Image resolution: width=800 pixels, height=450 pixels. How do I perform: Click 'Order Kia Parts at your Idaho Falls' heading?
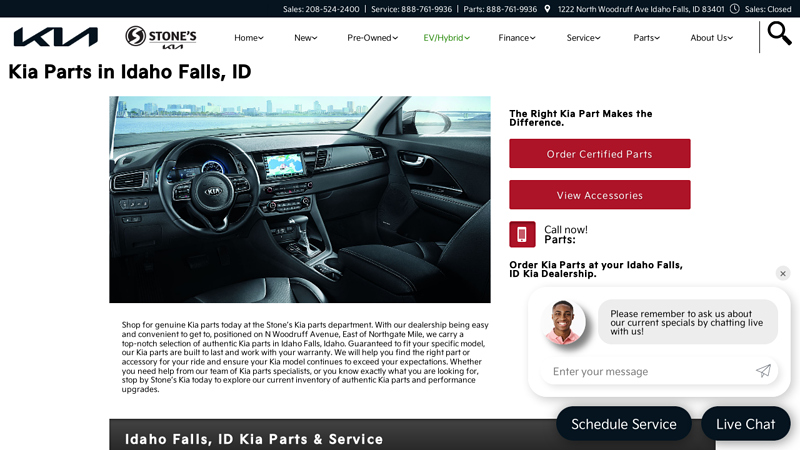tap(596, 269)
